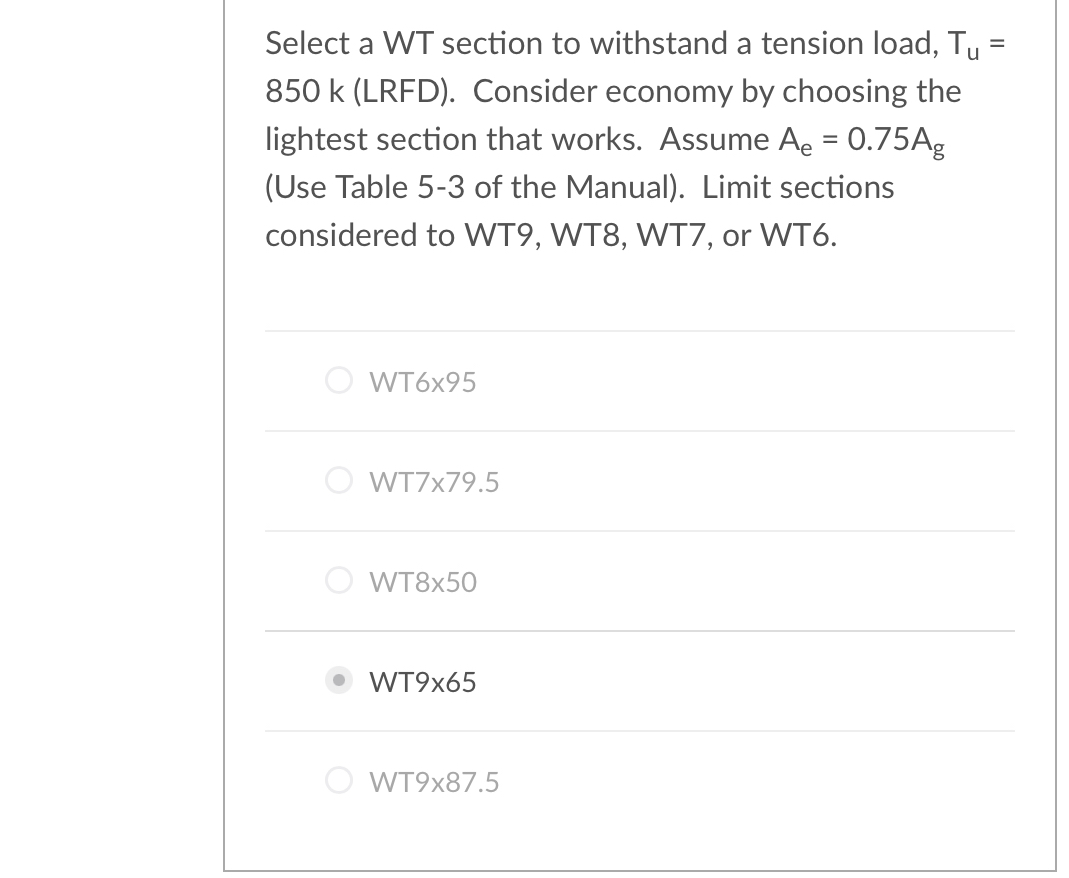Click the WT9x65 answer label
This screenshot has width=1069, height=878.
423,682
